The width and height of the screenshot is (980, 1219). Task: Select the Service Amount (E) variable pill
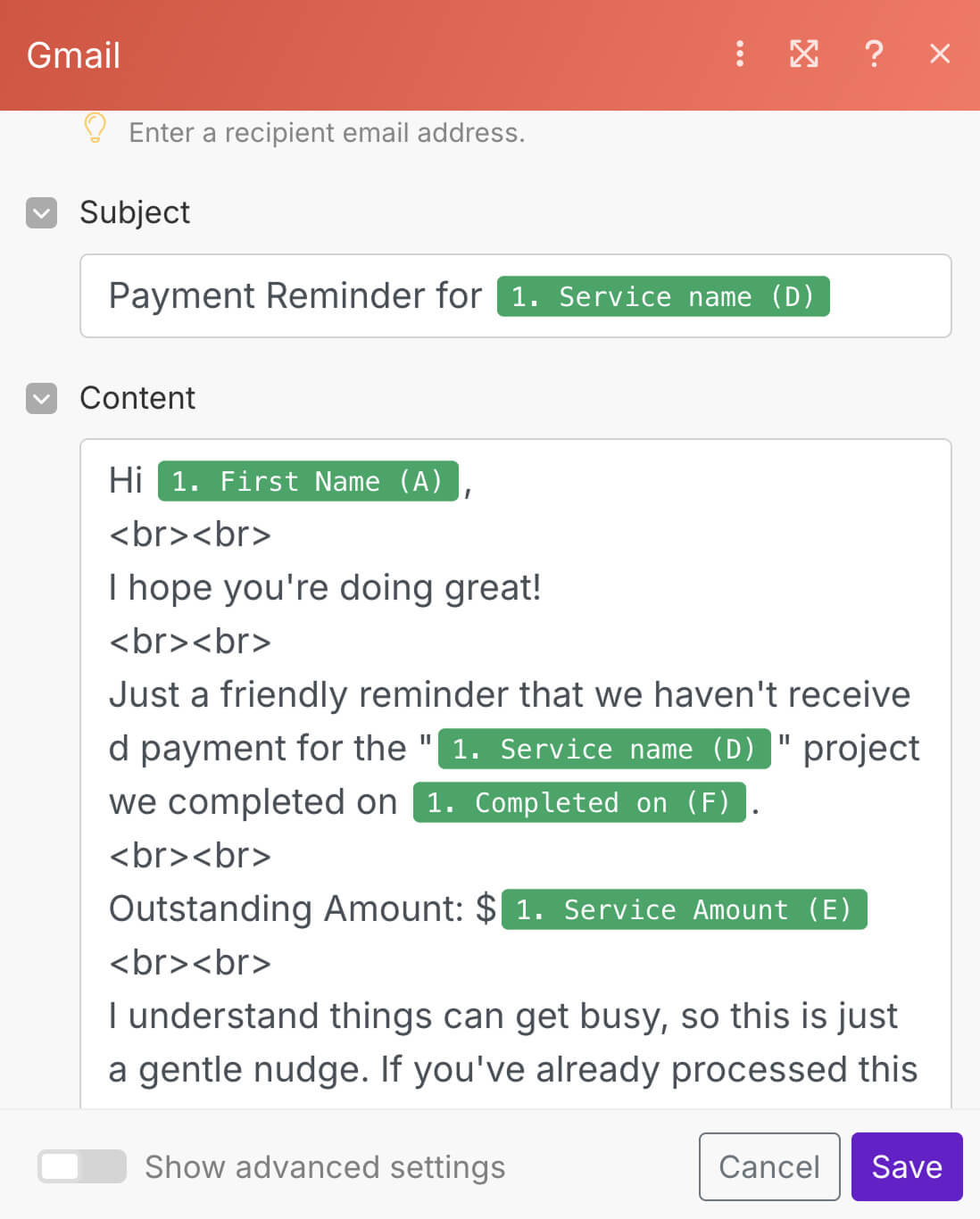[684, 910]
